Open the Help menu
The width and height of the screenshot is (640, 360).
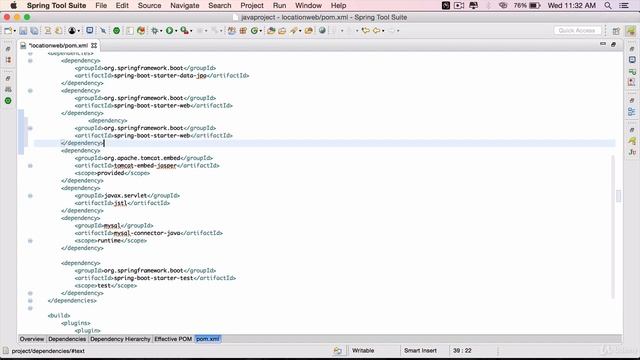[x=338, y=6]
